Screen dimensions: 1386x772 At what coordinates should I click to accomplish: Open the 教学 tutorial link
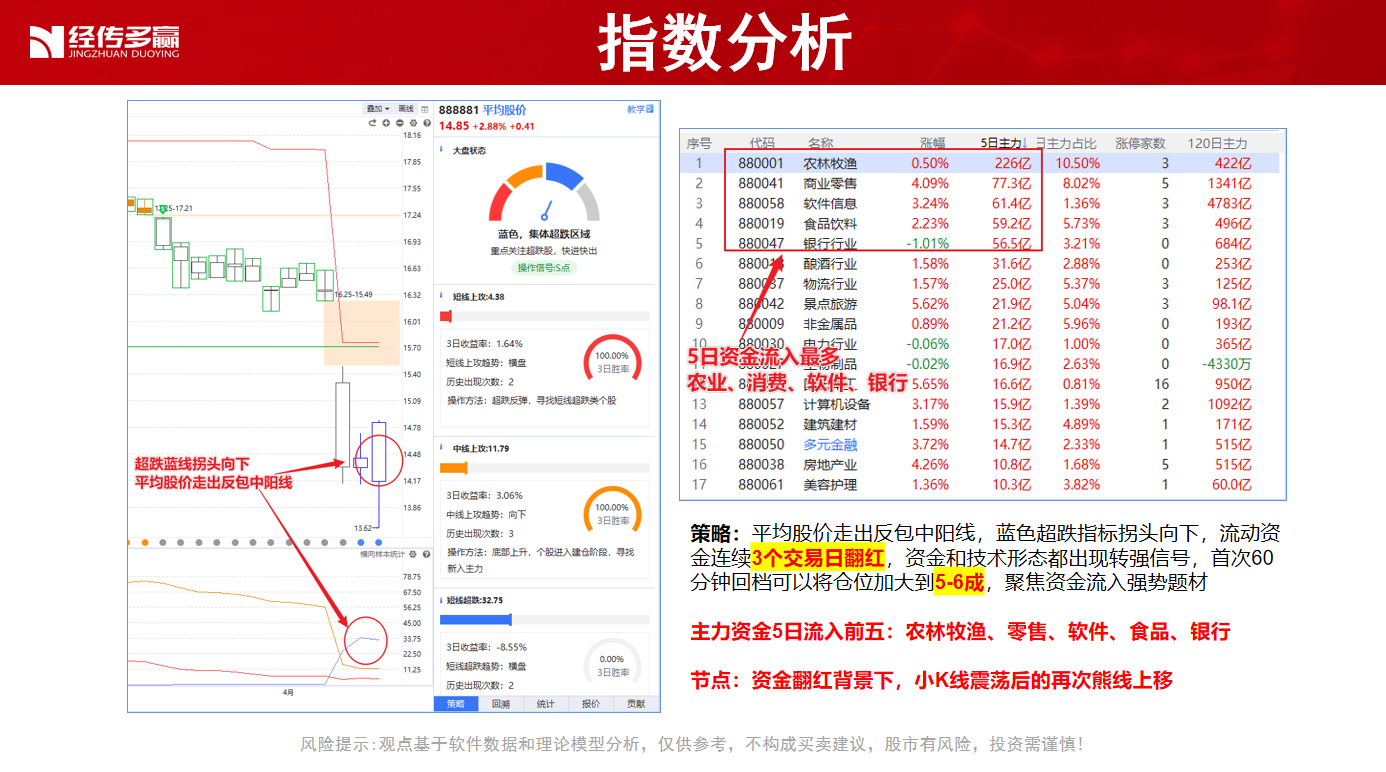(640, 110)
